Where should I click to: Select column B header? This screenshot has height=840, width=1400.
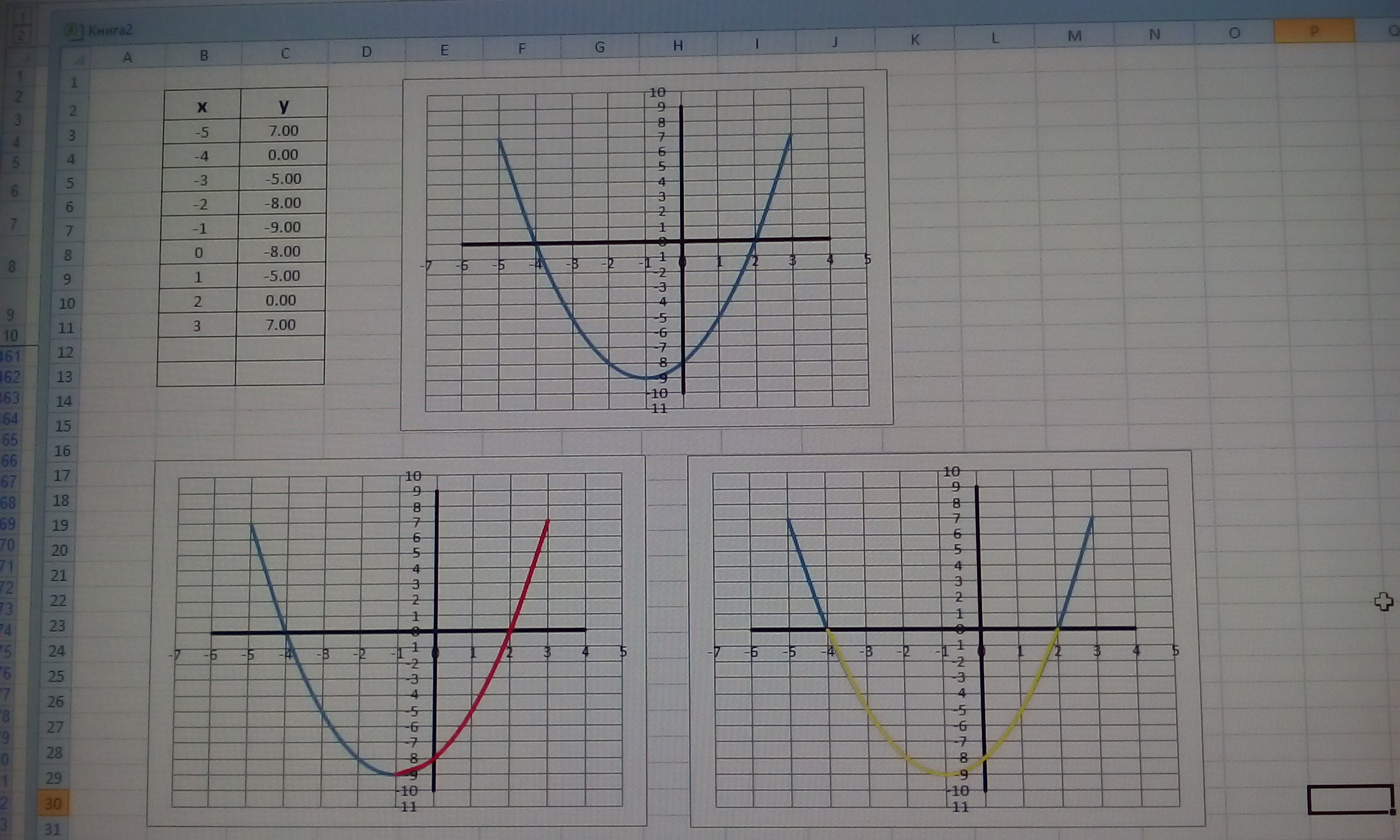[x=204, y=55]
